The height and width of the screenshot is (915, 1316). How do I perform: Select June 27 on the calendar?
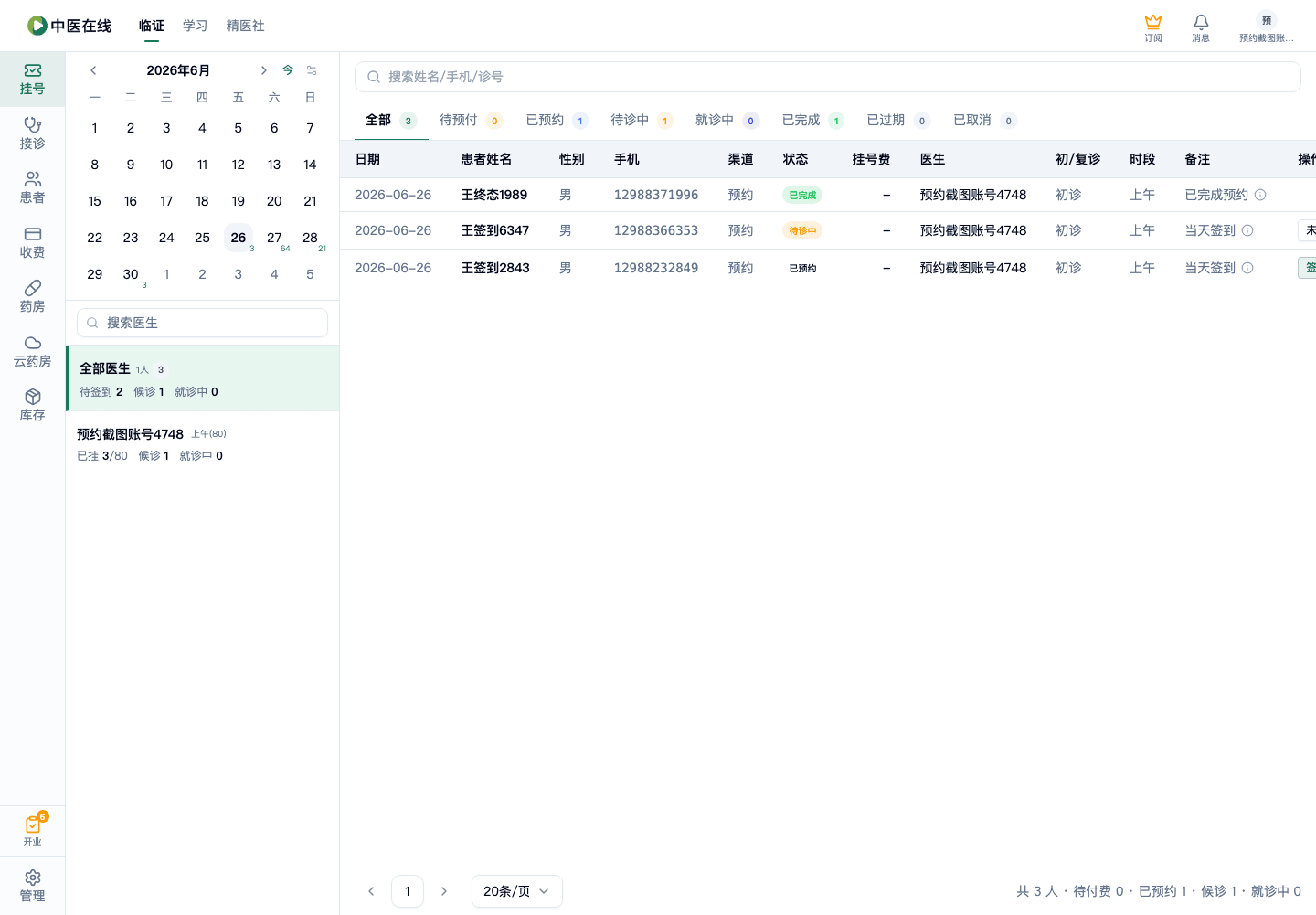tap(274, 238)
